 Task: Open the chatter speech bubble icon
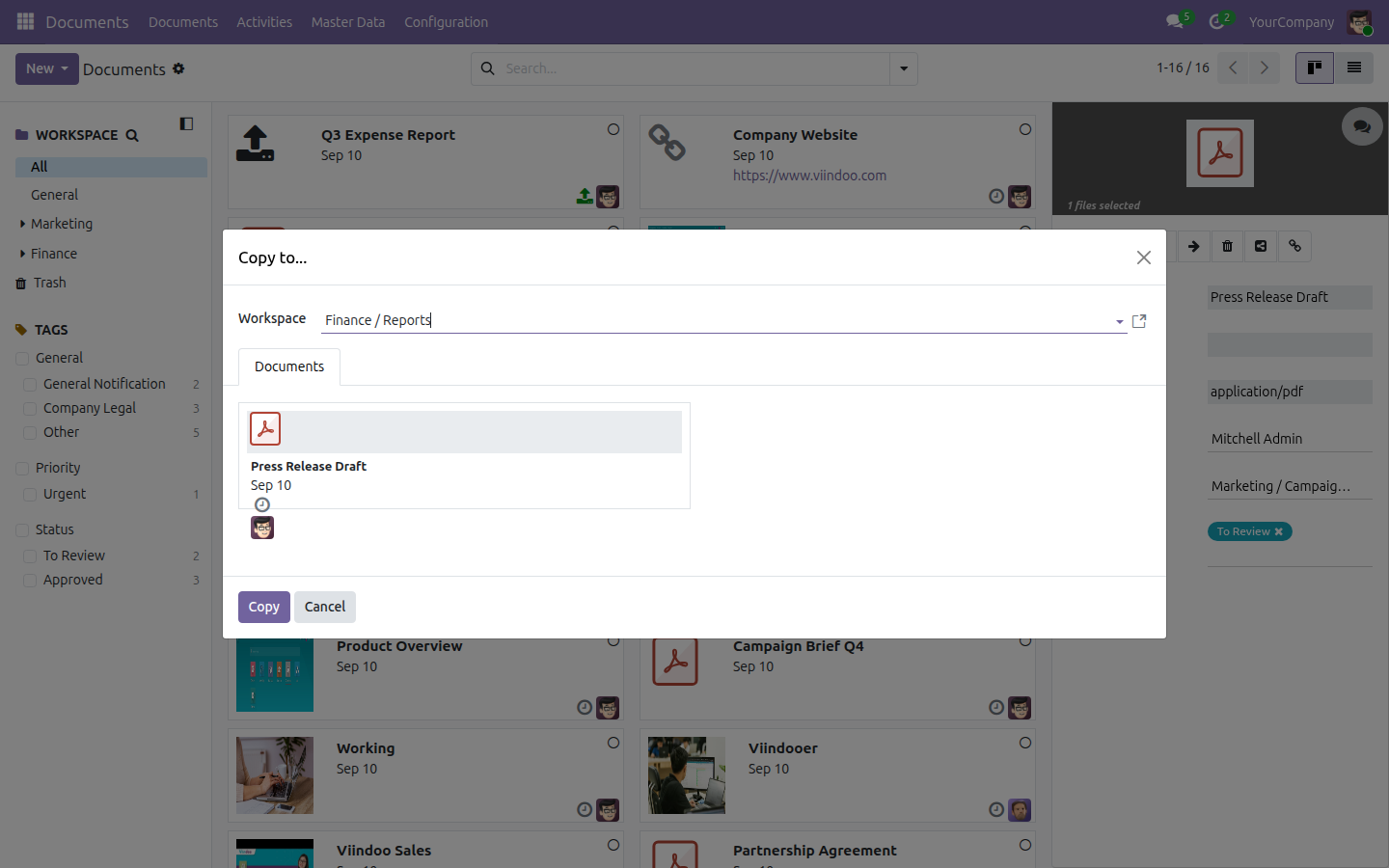point(1362,126)
